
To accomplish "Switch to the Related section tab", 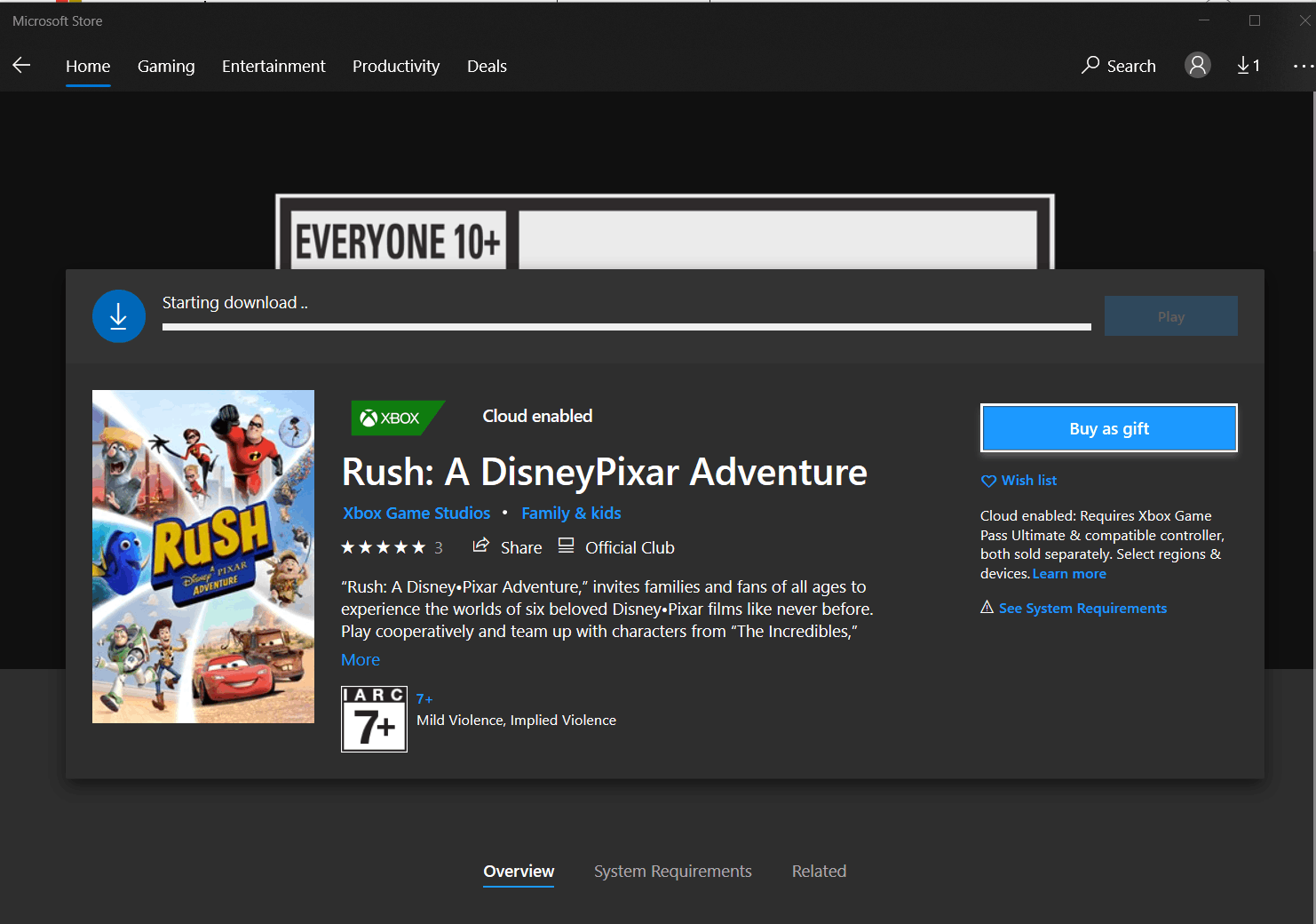I will click(819, 872).
